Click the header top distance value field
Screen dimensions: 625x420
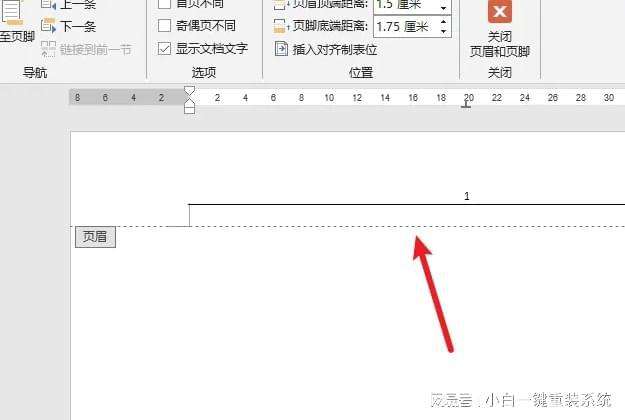tap(405, 5)
